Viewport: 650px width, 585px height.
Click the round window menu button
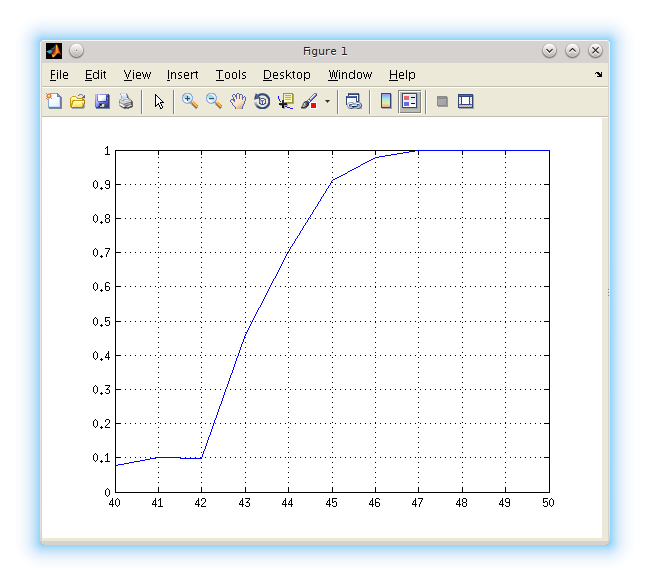[x=76, y=51]
